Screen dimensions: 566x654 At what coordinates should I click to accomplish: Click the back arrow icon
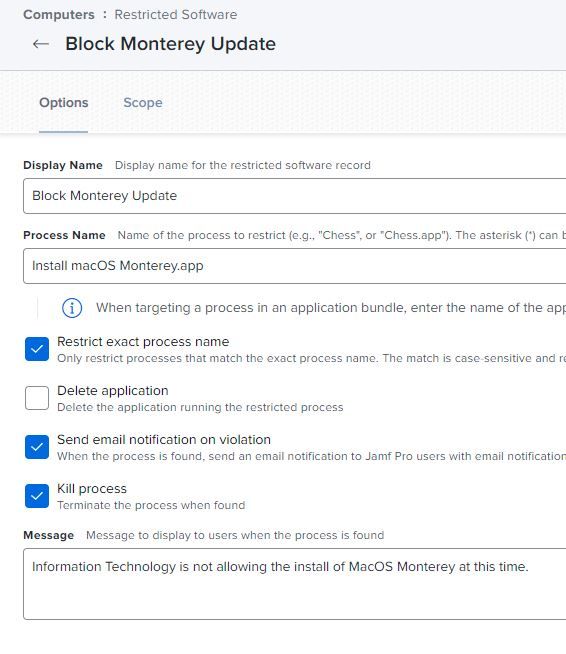pyautogui.click(x=41, y=44)
